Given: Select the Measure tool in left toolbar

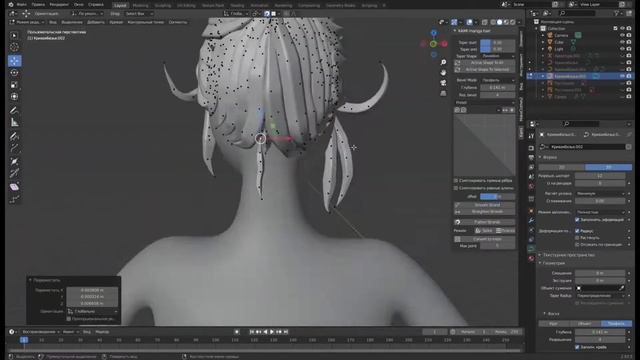Looking at the screenshot, I should click(x=14, y=122).
